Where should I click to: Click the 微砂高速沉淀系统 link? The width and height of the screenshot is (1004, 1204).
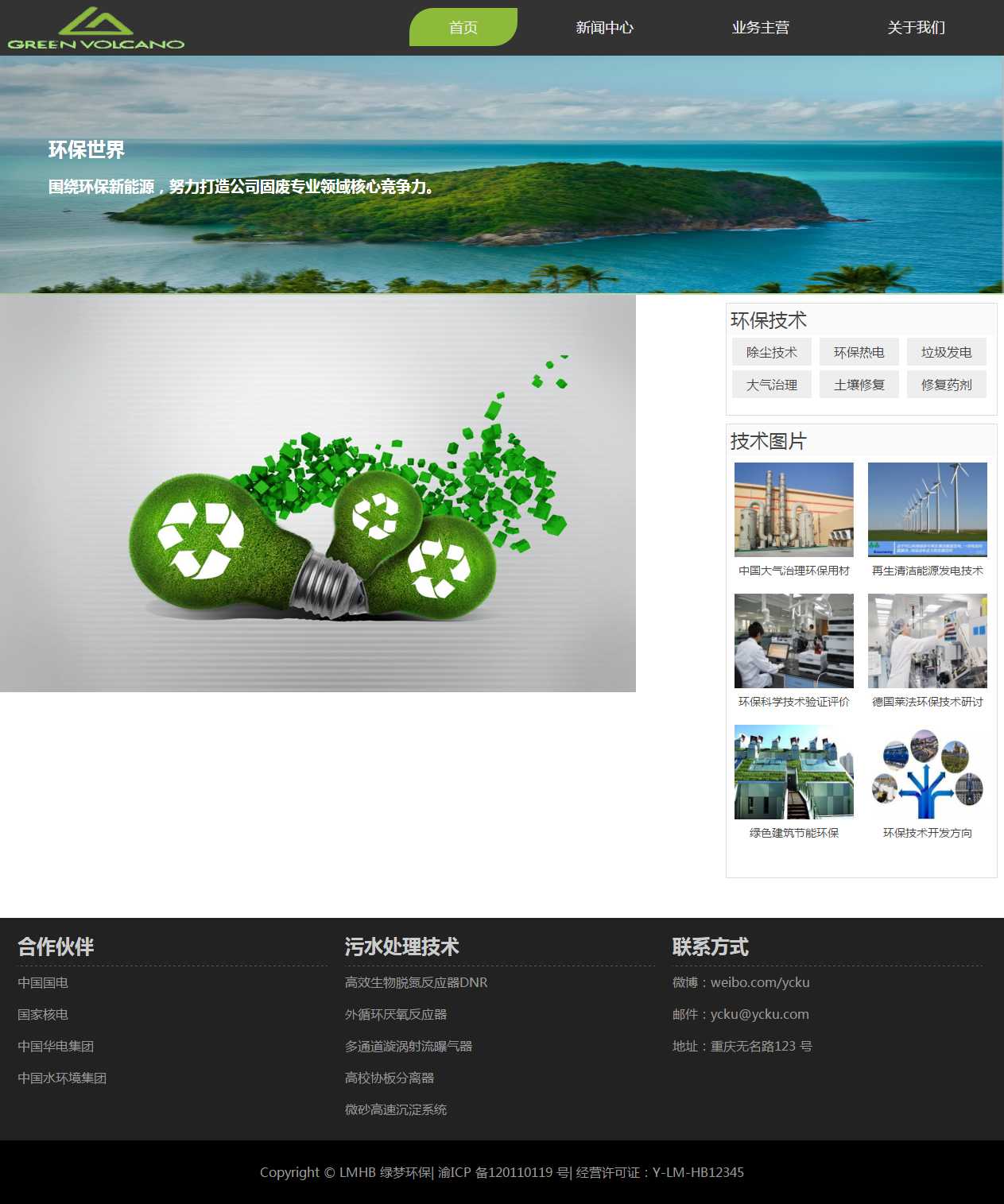click(395, 1110)
